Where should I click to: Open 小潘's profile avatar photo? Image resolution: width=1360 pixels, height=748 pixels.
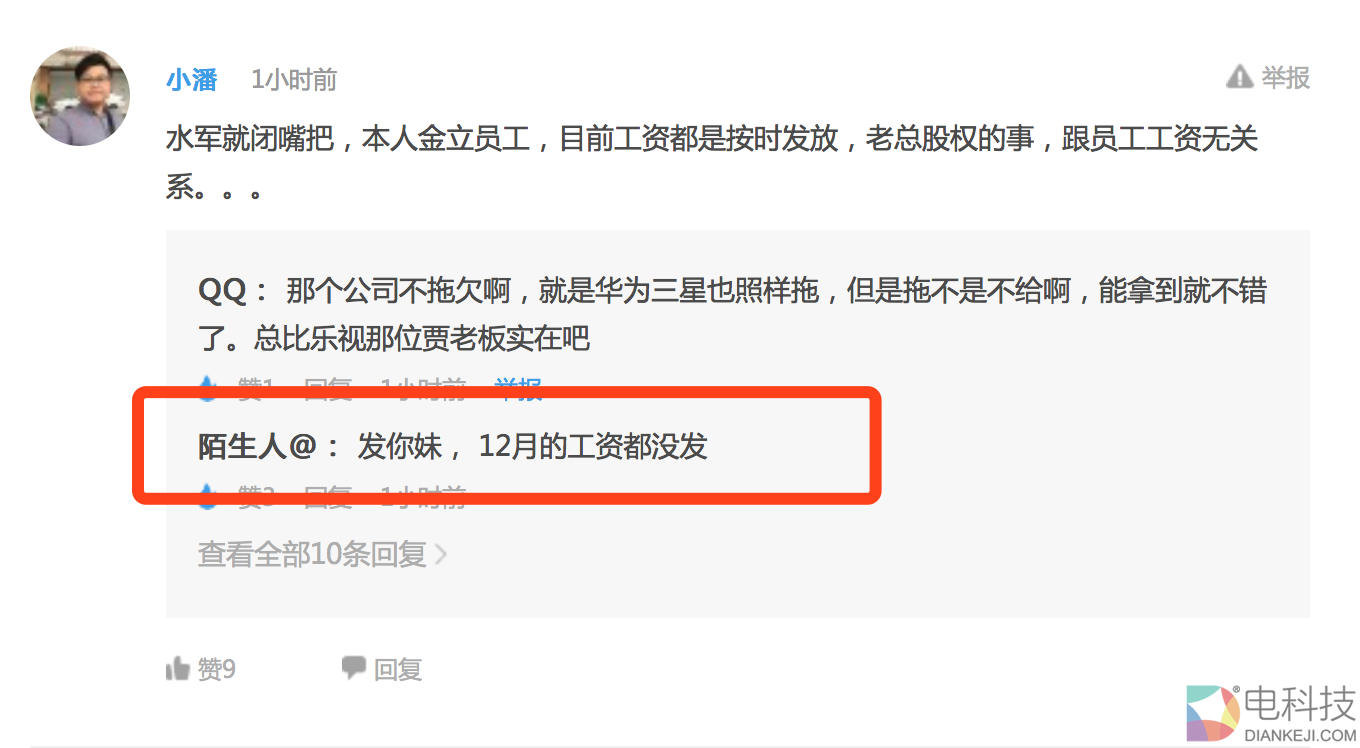click(x=80, y=96)
